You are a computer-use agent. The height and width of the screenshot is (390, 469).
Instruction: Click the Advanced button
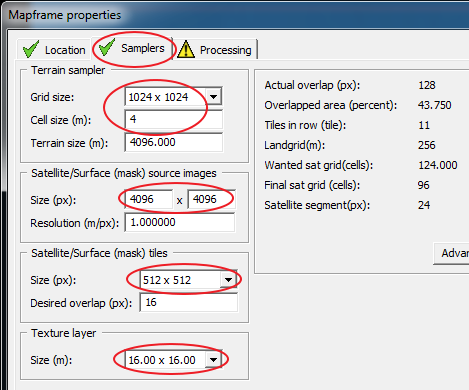[451, 253]
